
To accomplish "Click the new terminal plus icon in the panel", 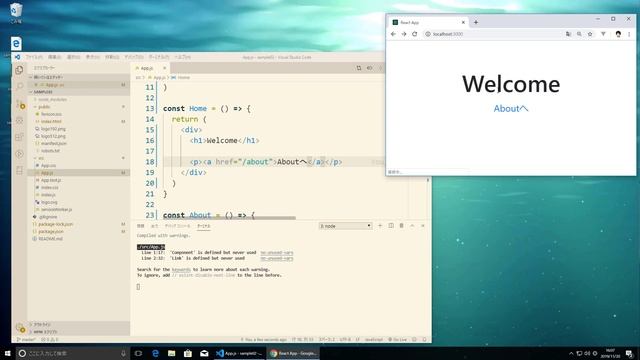I will click(380, 226).
